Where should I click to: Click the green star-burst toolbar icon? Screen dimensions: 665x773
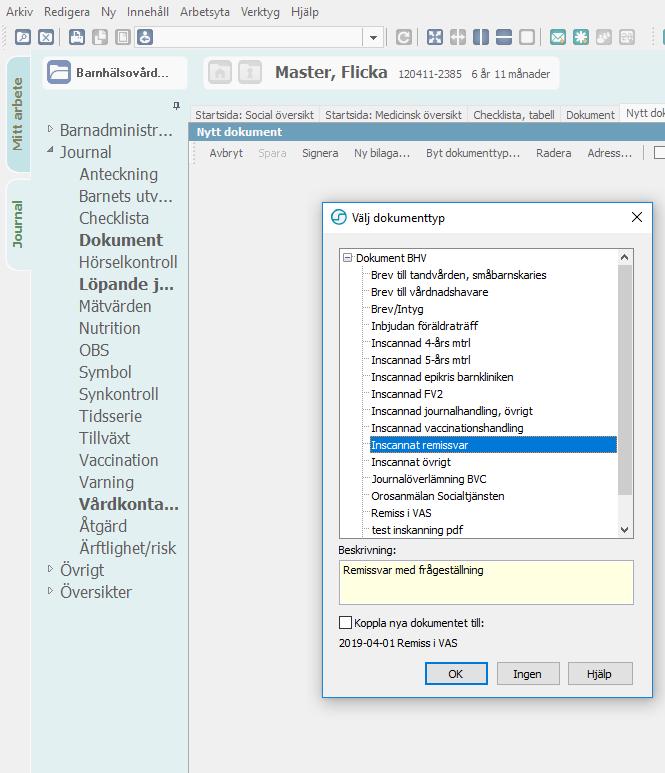(x=581, y=37)
